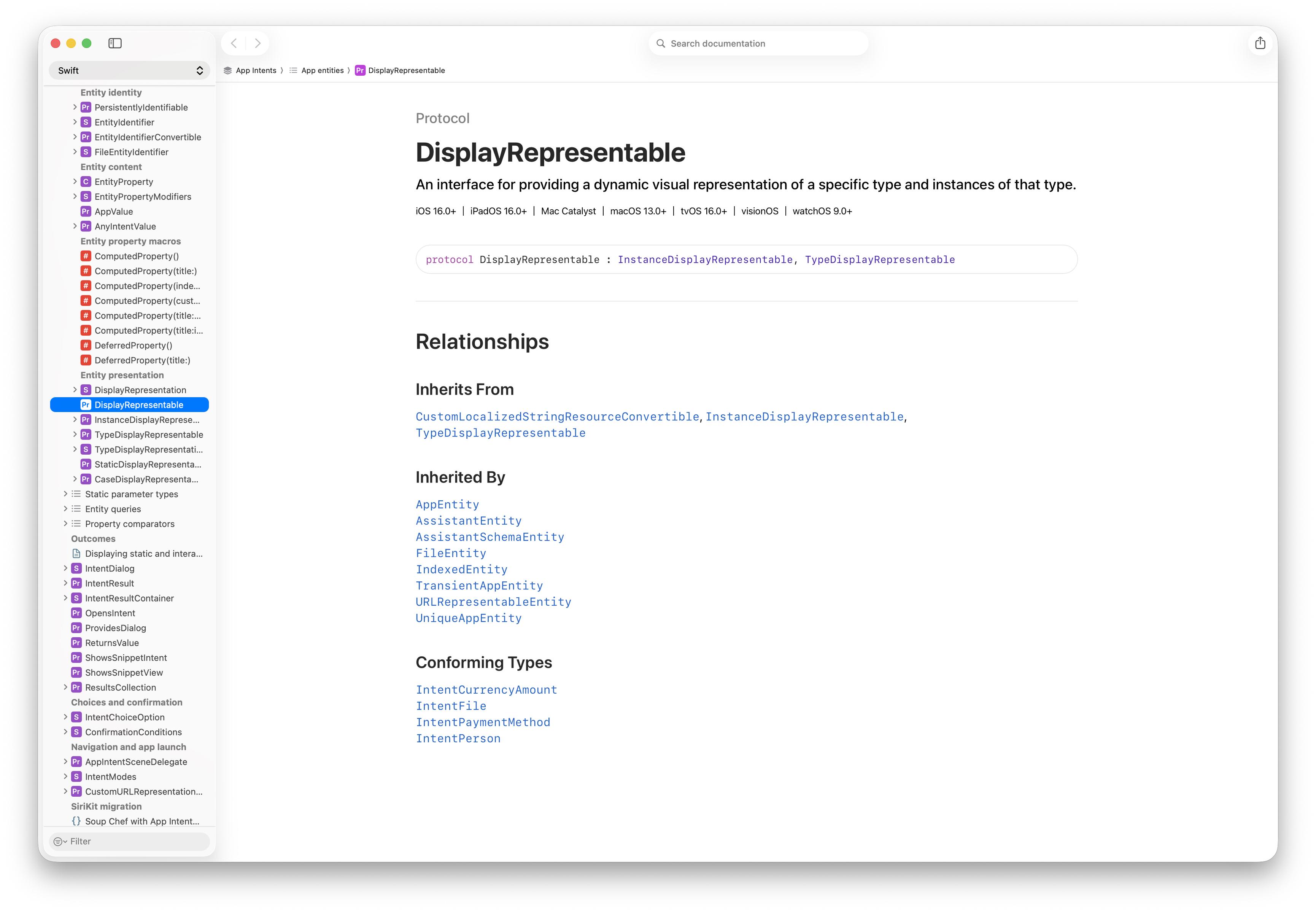Expand the IntentResultContainer row
The width and height of the screenshot is (1316, 912).
(x=65, y=598)
